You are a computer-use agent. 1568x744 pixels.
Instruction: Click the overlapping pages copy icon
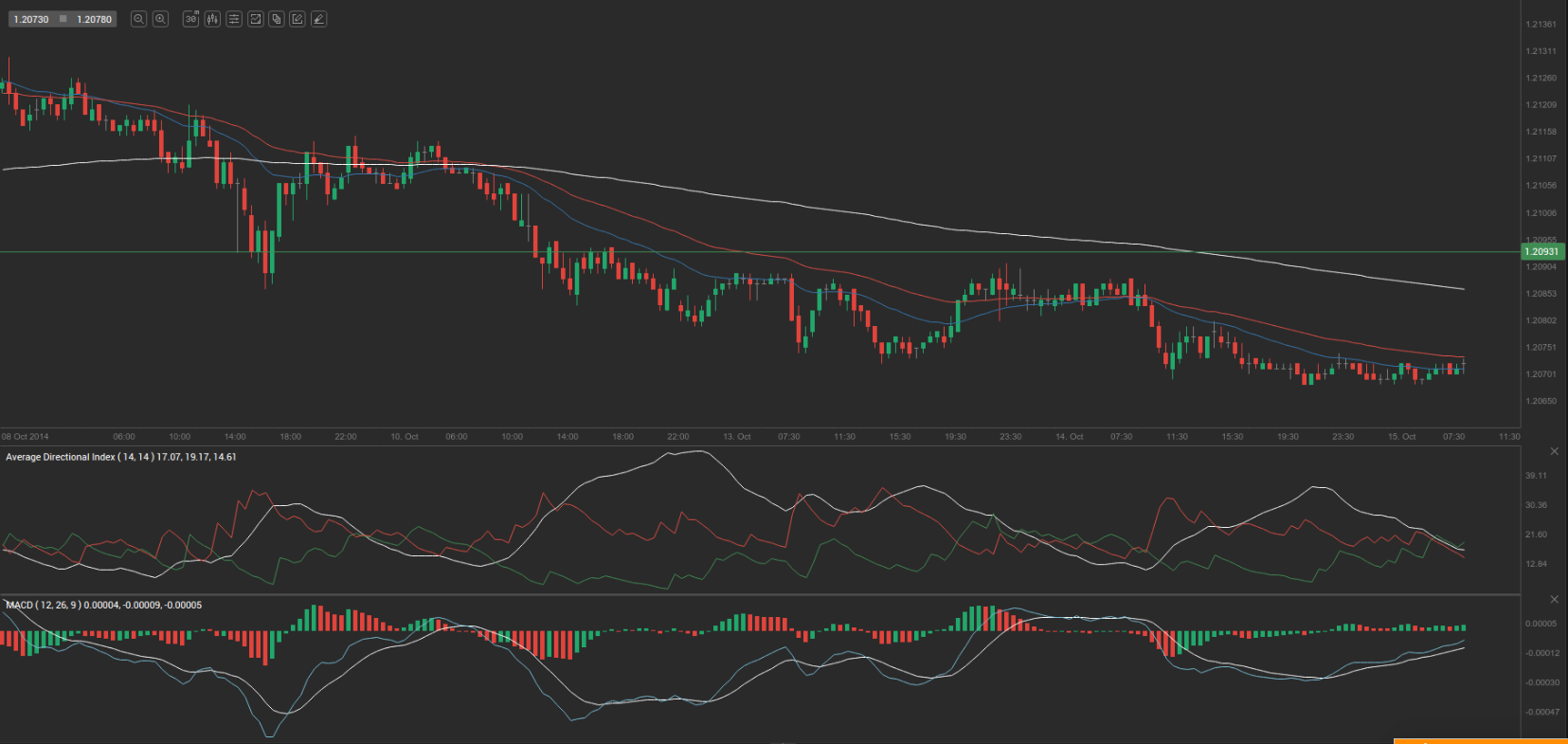[x=277, y=19]
